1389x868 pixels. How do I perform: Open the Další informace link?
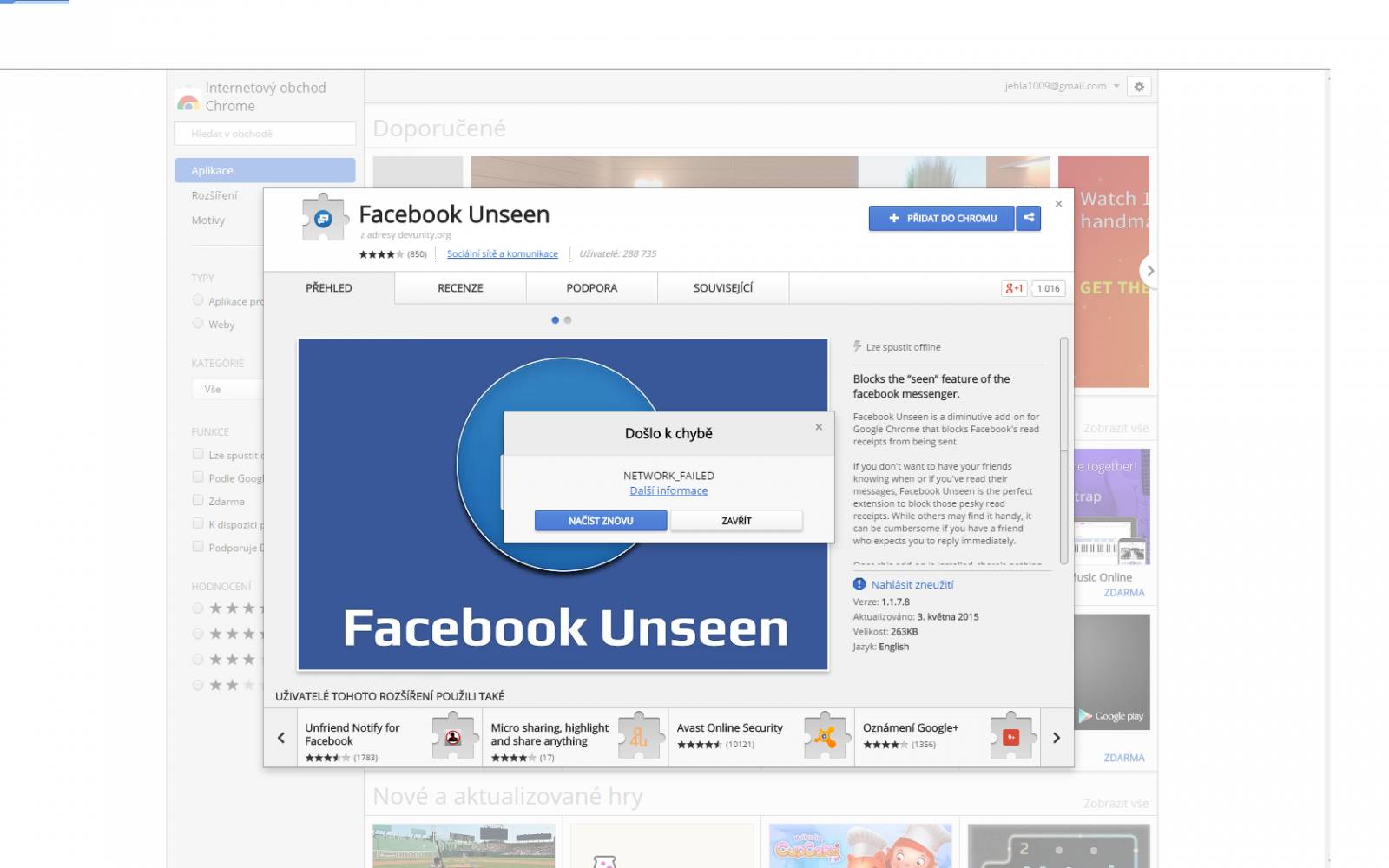pyautogui.click(x=668, y=490)
